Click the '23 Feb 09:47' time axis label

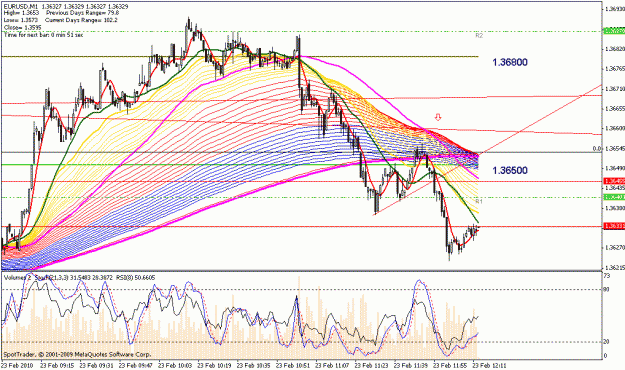click(136, 365)
